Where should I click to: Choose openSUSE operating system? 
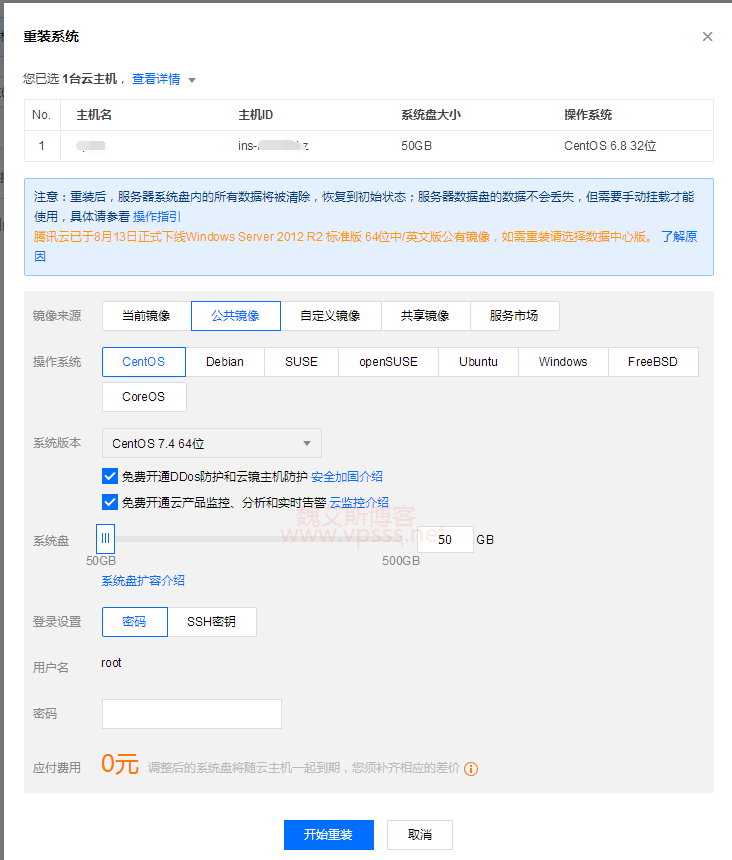388,362
